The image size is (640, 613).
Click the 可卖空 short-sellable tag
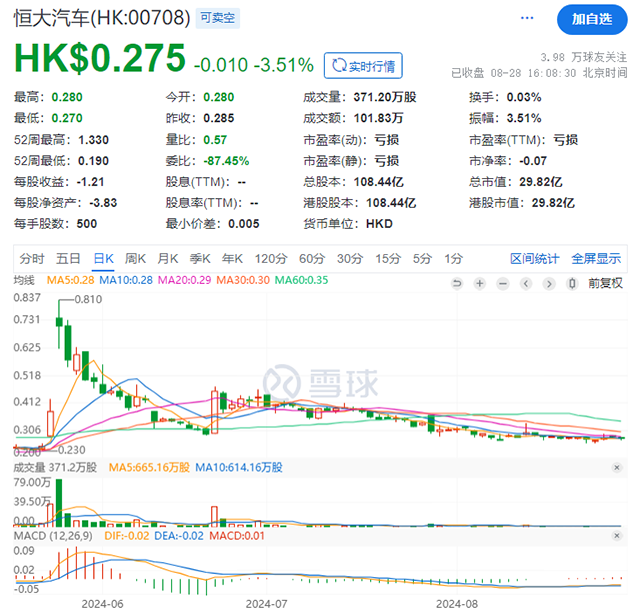point(218,18)
